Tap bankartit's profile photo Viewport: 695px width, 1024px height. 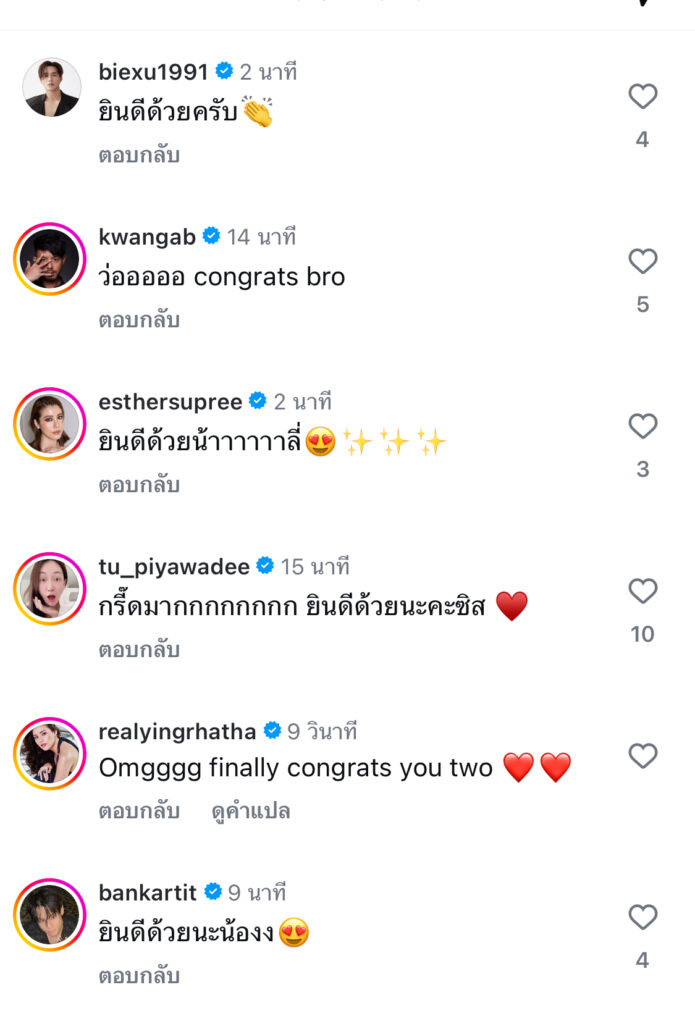pos(50,915)
